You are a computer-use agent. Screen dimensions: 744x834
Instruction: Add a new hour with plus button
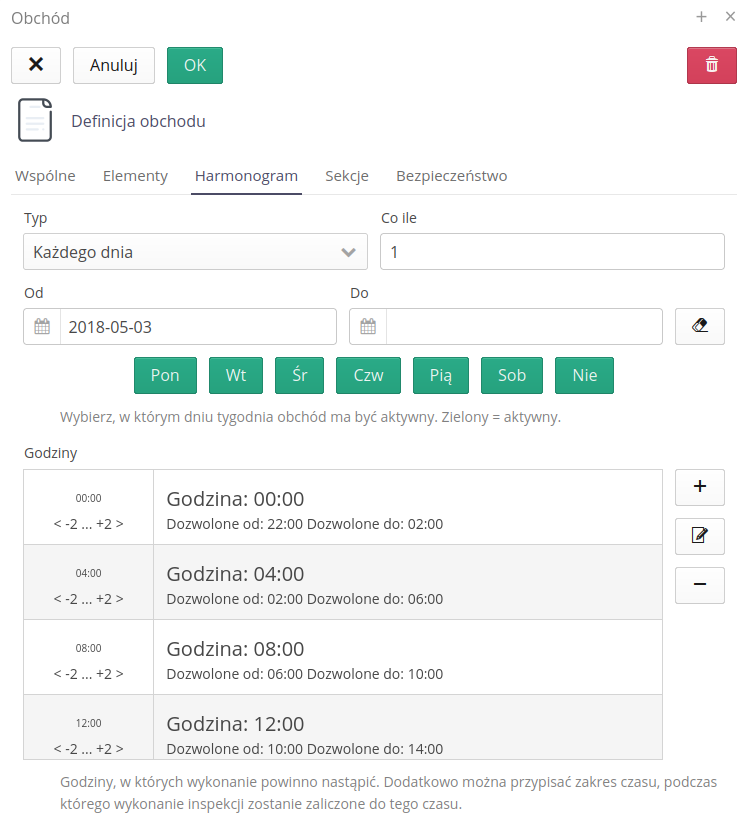tap(699, 487)
